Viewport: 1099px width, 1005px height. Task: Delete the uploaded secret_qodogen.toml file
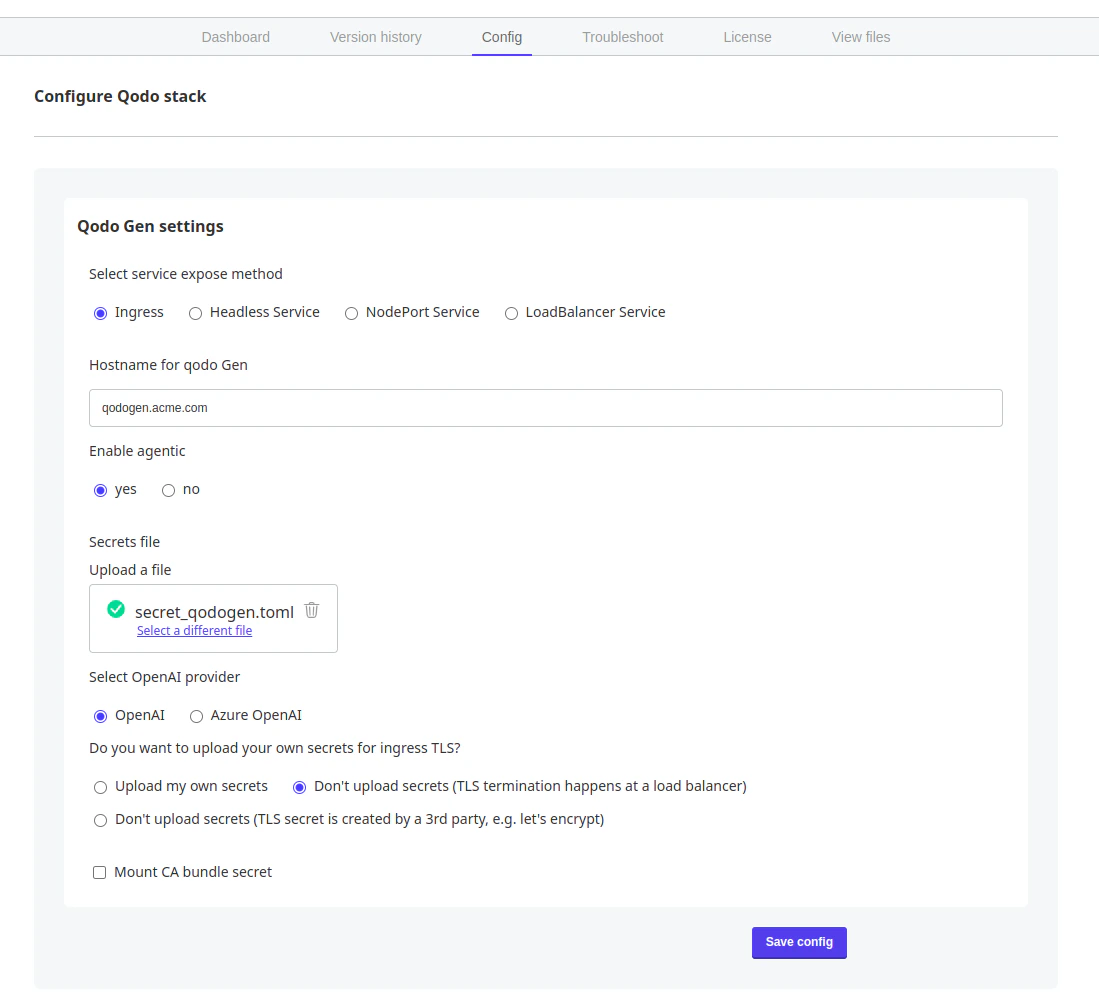[311, 610]
